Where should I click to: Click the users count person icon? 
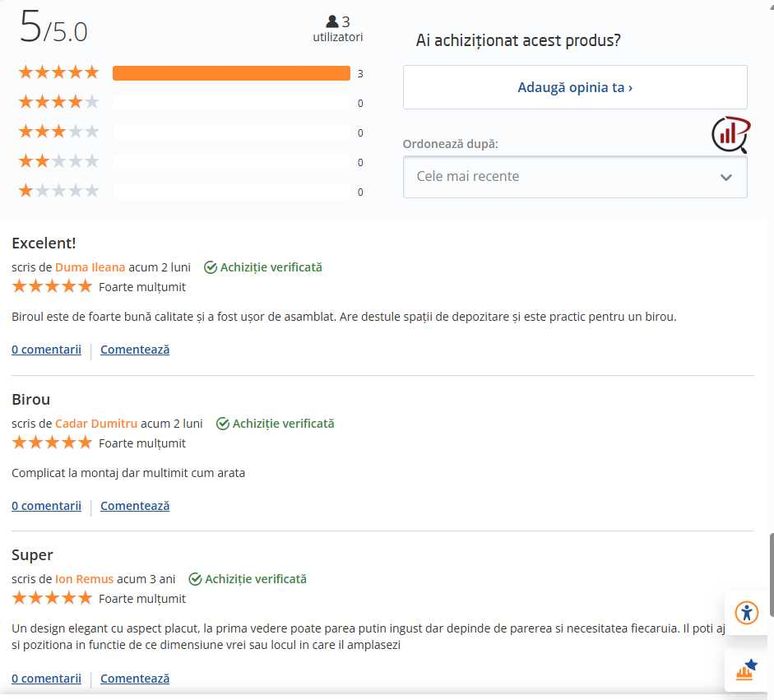coord(332,22)
